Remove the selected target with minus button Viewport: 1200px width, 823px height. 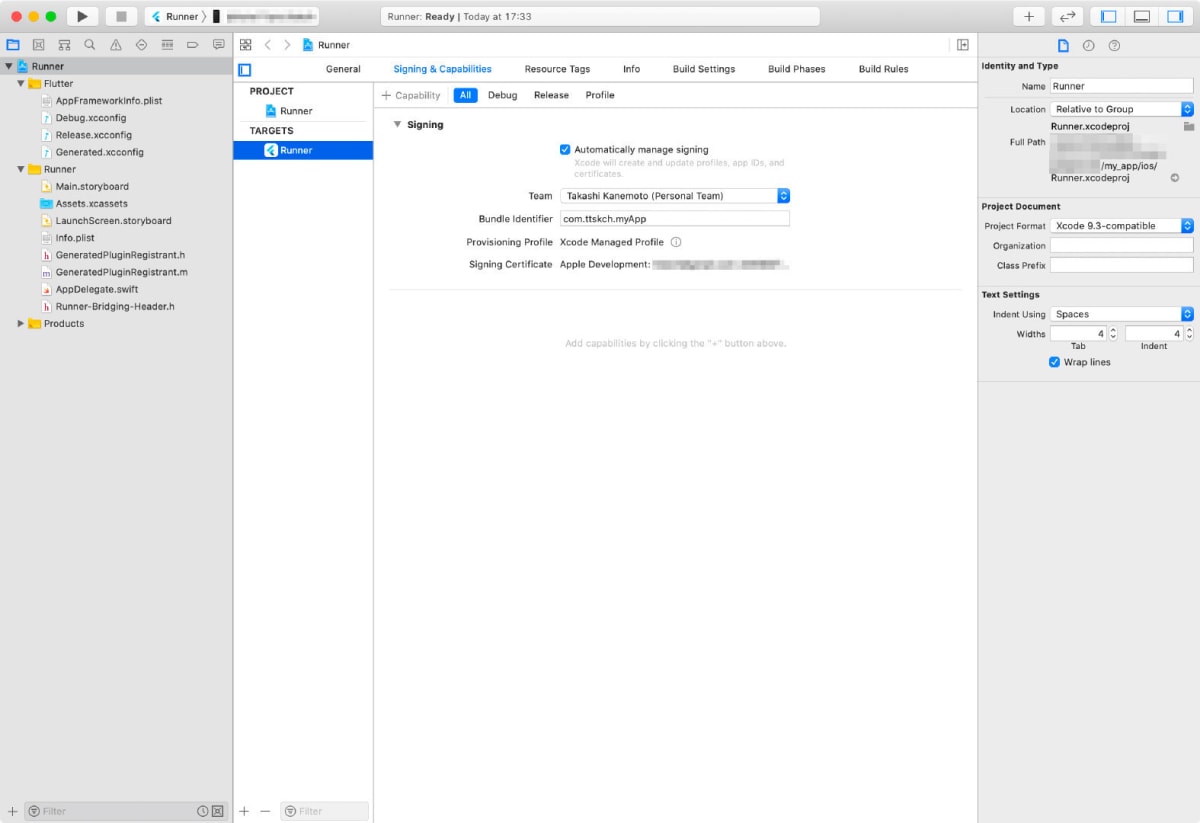pyautogui.click(x=265, y=811)
